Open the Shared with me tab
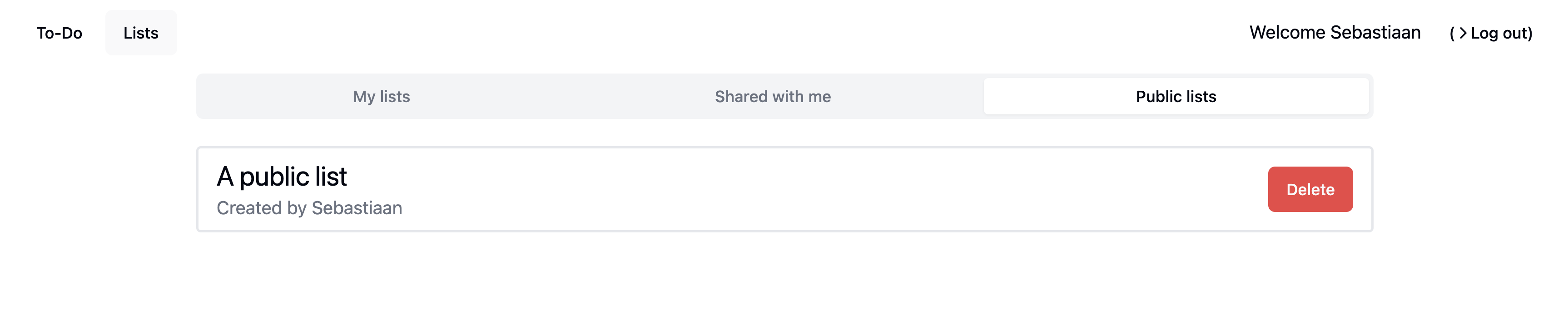Image resolution: width=1568 pixels, height=315 pixels. pyautogui.click(x=773, y=97)
